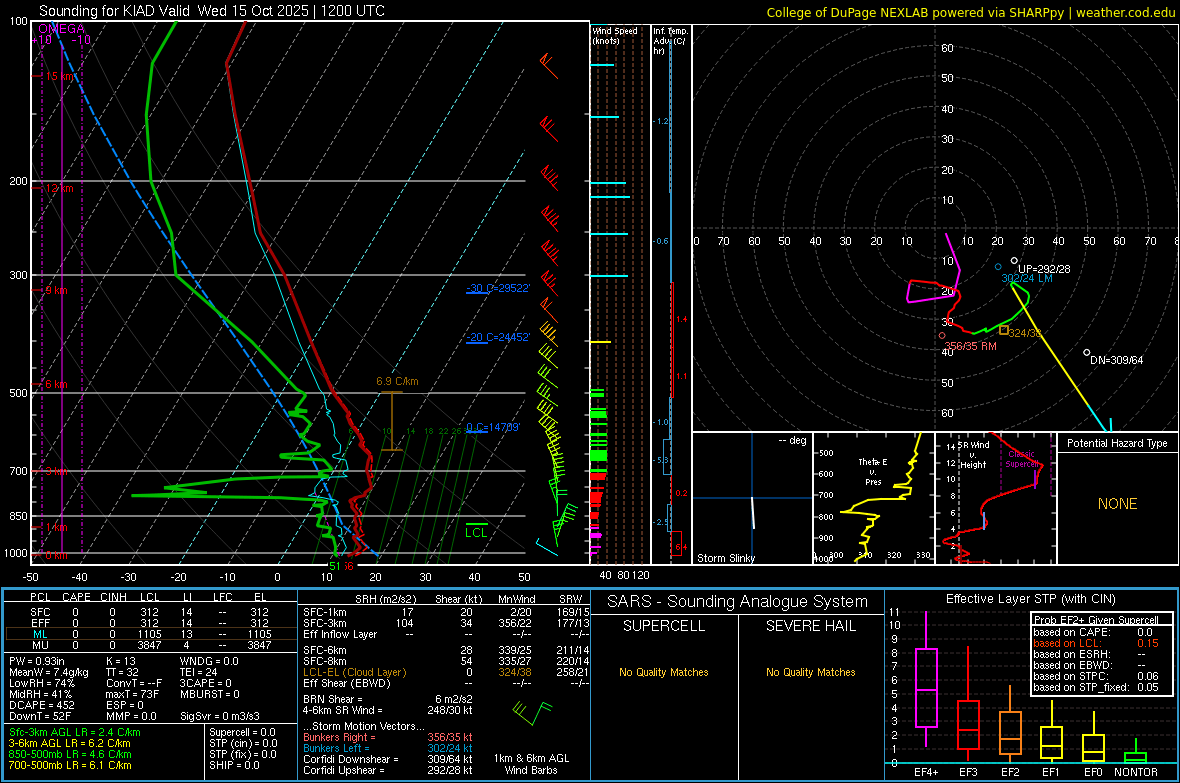Click the 'SARS - Sounding Analogue System' heading
The height and width of the screenshot is (783, 1180).
click(737, 601)
